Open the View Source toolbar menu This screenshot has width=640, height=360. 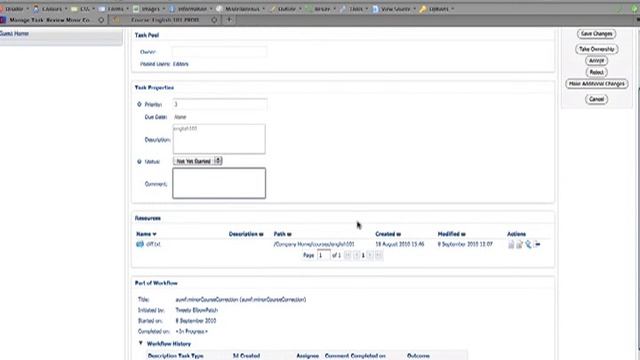tap(394, 9)
